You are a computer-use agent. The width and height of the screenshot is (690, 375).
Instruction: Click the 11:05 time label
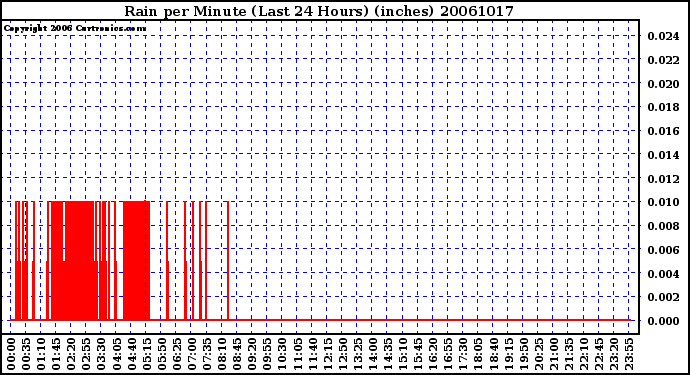pos(297,354)
